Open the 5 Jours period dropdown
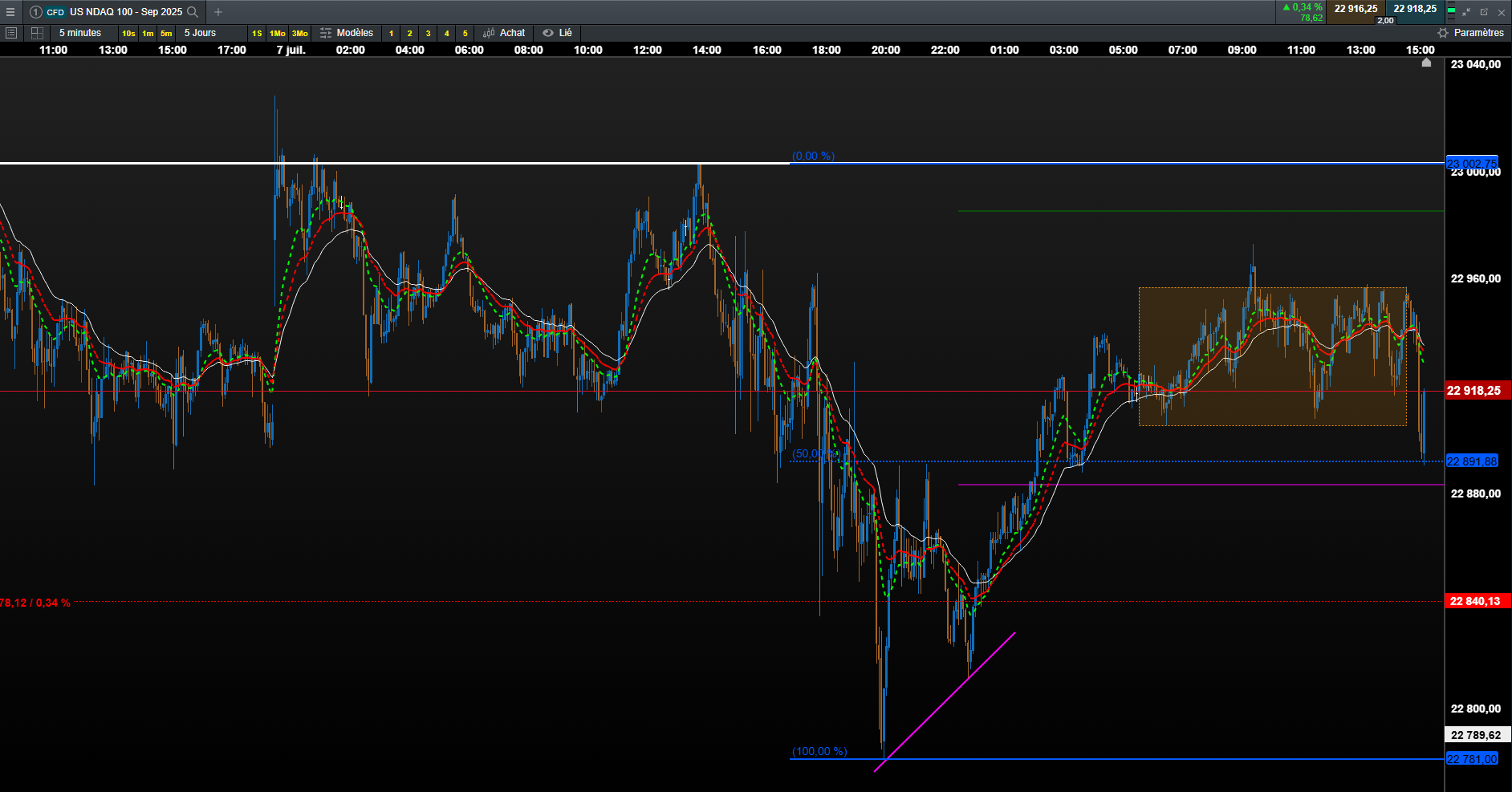The image size is (1512, 792). tap(201, 33)
